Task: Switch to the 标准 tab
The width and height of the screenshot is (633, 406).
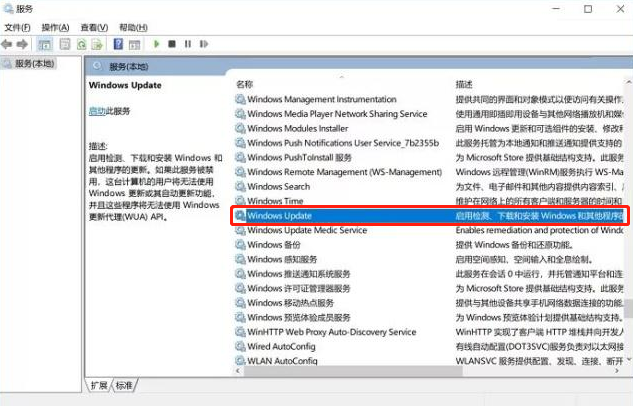Action: click(124, 385)
